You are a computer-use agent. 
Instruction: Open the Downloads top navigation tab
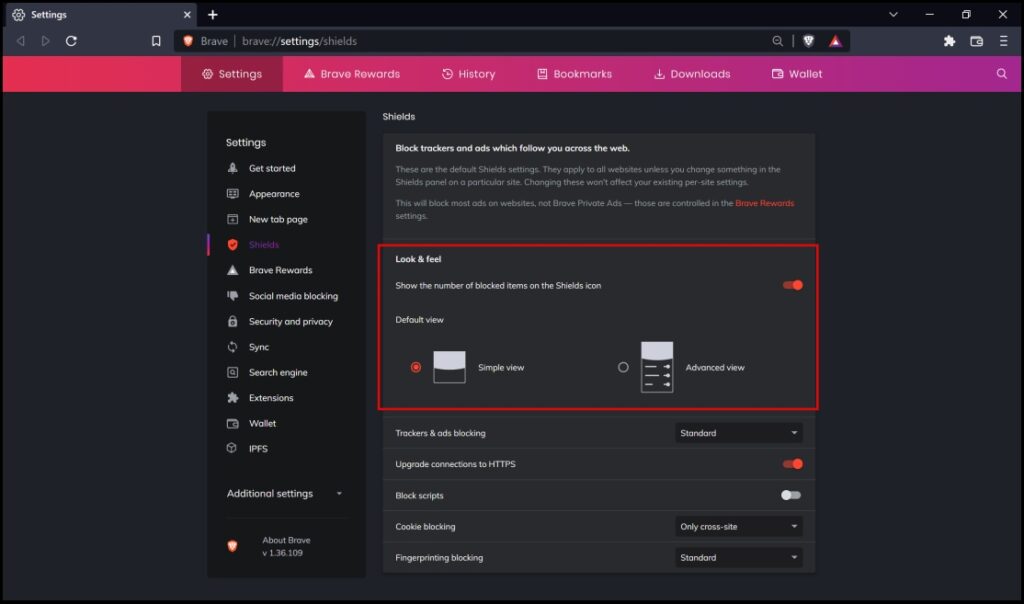click(x=692, y=74)
